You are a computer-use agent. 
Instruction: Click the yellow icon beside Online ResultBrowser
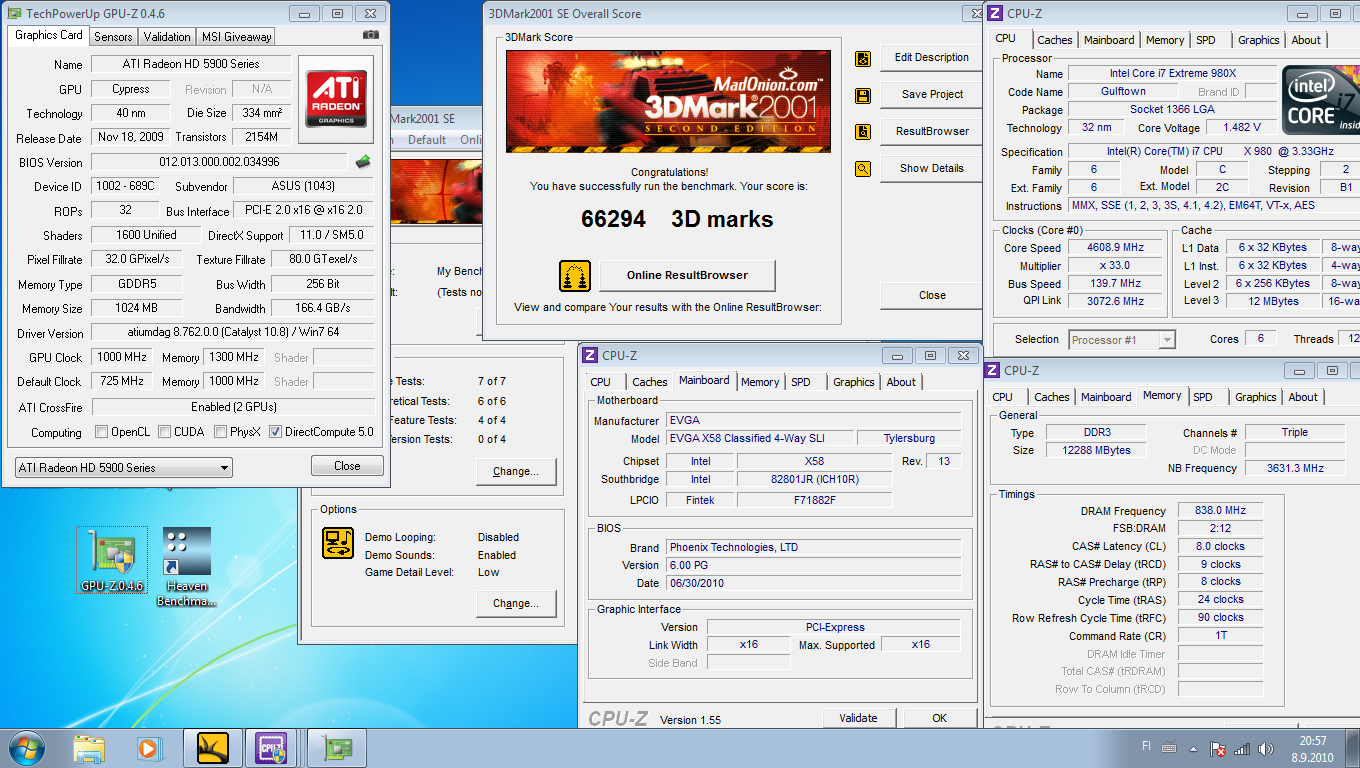click(574, 275)
